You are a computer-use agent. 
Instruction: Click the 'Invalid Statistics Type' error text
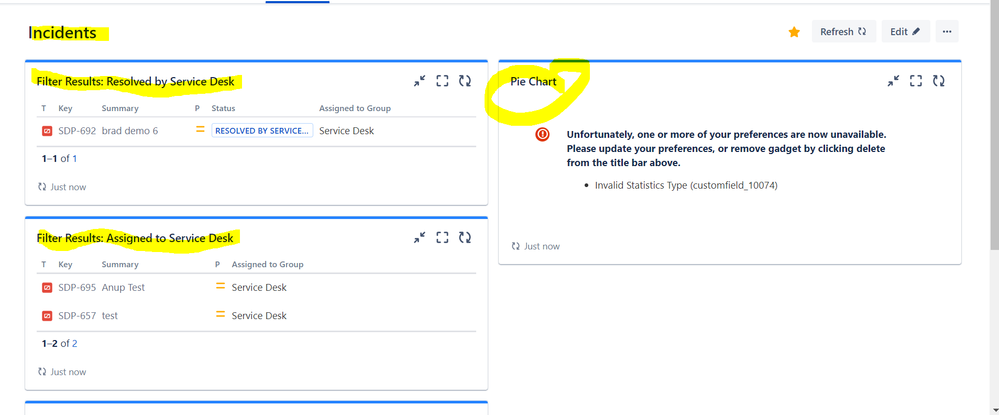686,186
